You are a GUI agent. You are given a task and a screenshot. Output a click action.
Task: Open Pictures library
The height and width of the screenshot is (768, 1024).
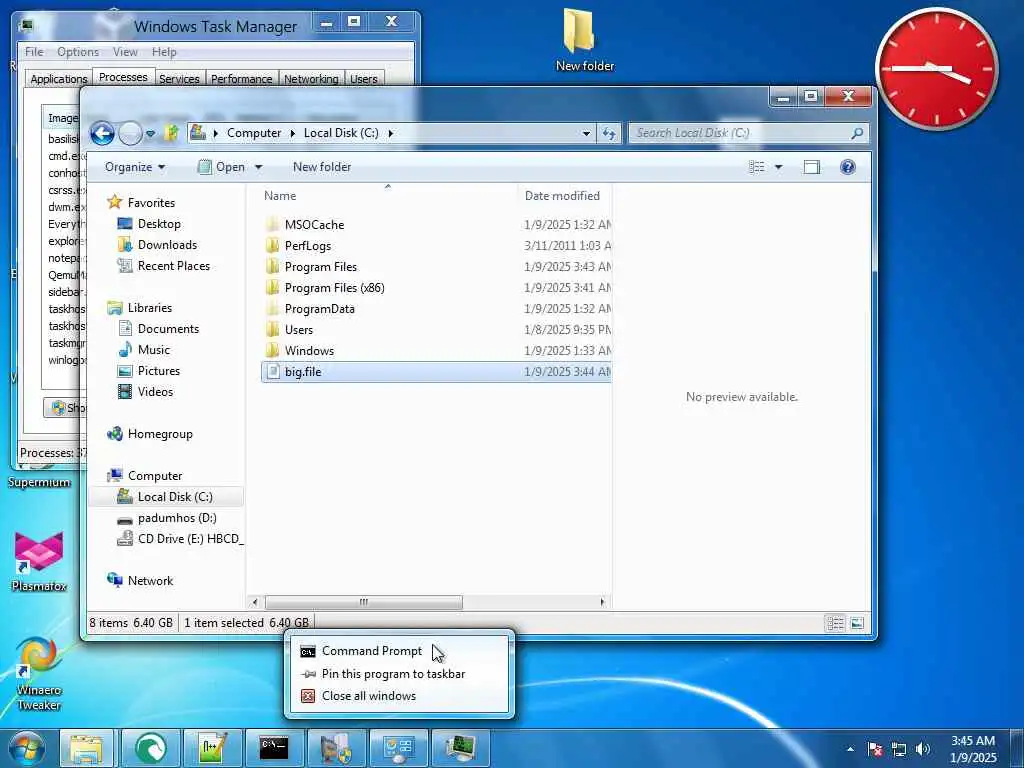coord(159,370)
